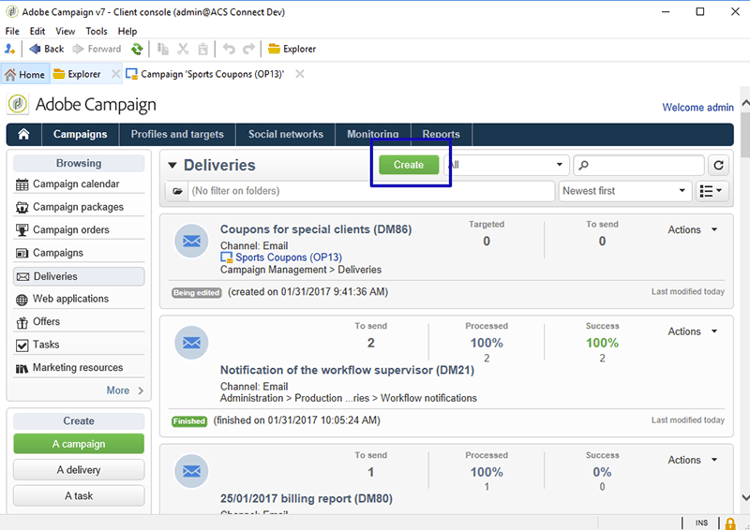Click the email icon of Coupons delivery

(191, 241)
